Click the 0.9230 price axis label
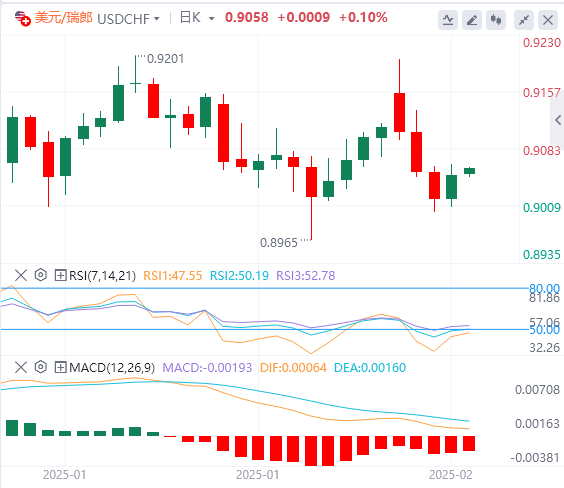 [x=542, y=43]
